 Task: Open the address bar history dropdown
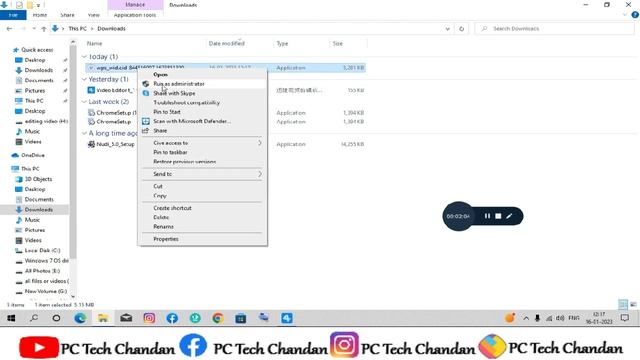447,29
